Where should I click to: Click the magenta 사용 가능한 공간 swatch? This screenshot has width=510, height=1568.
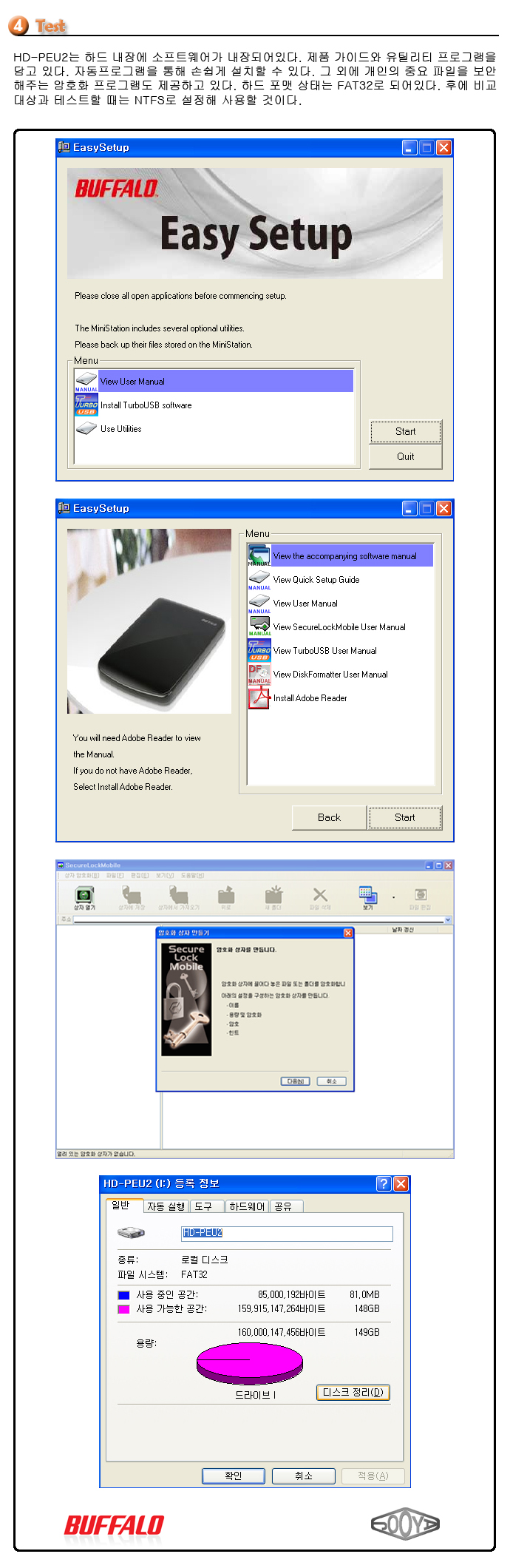123,1309
